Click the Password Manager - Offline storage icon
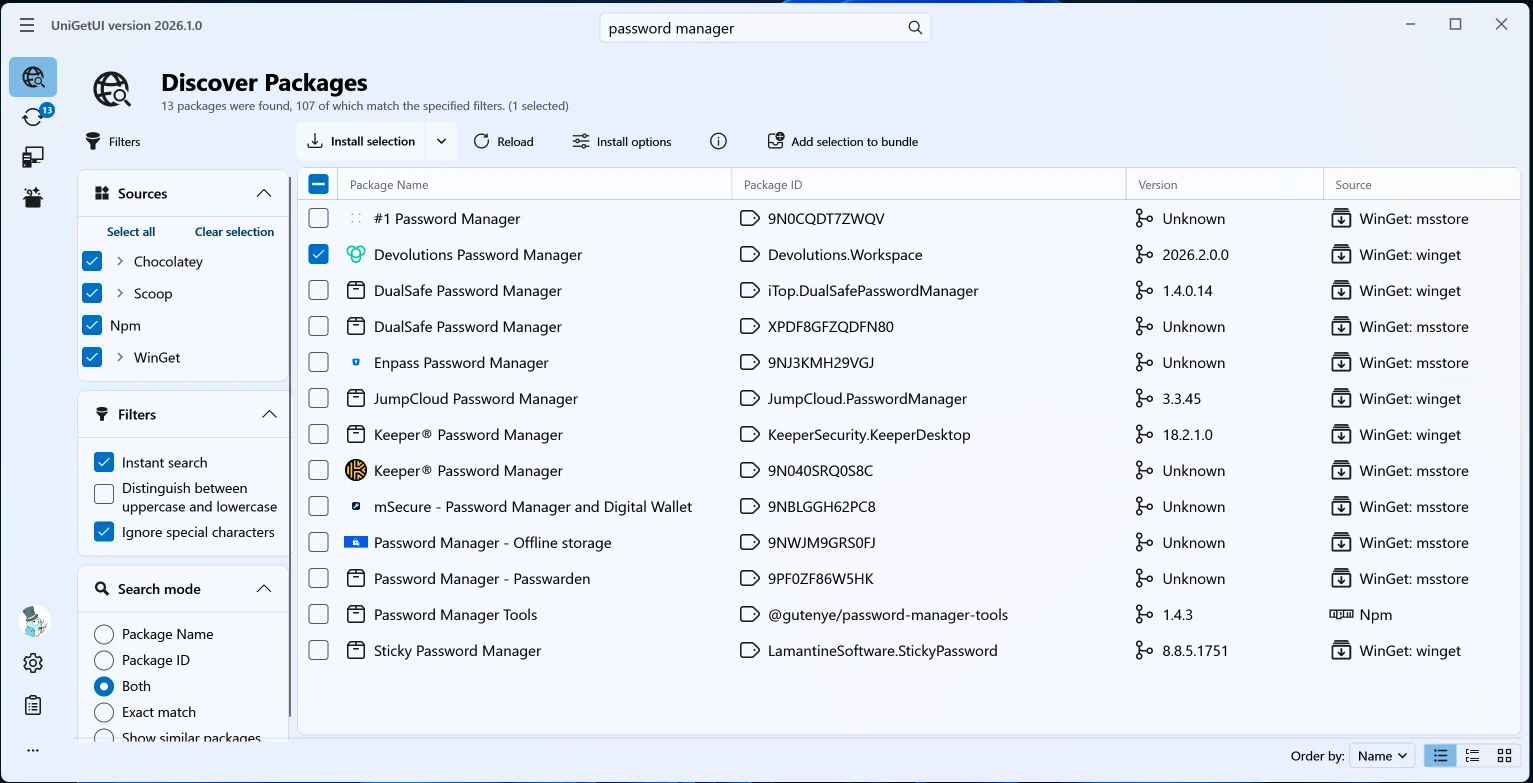The image size is (1533, 783). pos(355,543)
